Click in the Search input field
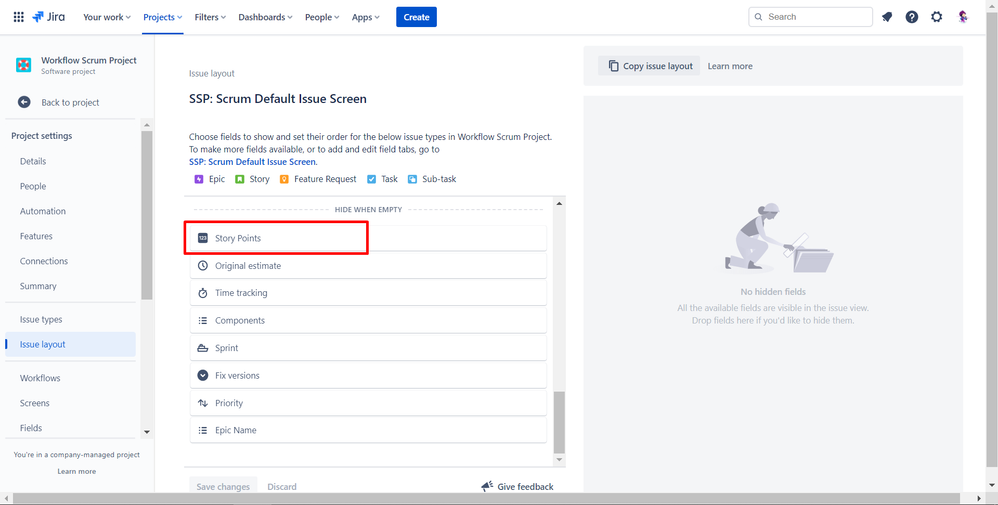Viewport: 998px width, 505px height. click(x=810, y=17)
